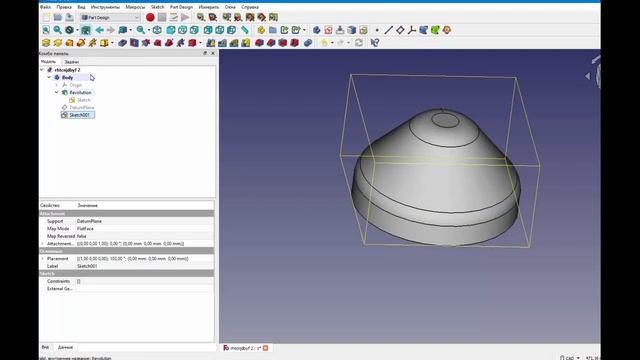640x360 pixels.
Task: Select Revolution in the model tree
Action: [80, 92]
